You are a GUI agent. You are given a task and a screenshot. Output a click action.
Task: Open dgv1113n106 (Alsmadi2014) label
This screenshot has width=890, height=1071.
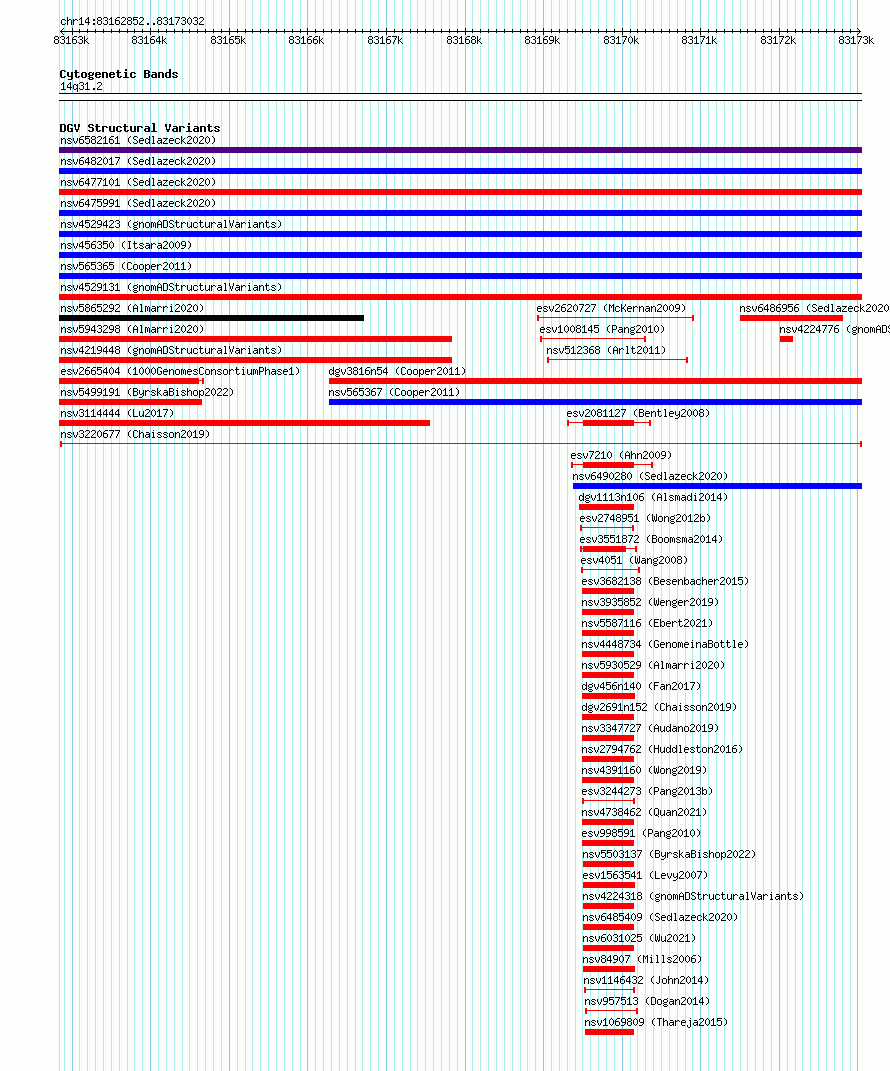[653, 497]
